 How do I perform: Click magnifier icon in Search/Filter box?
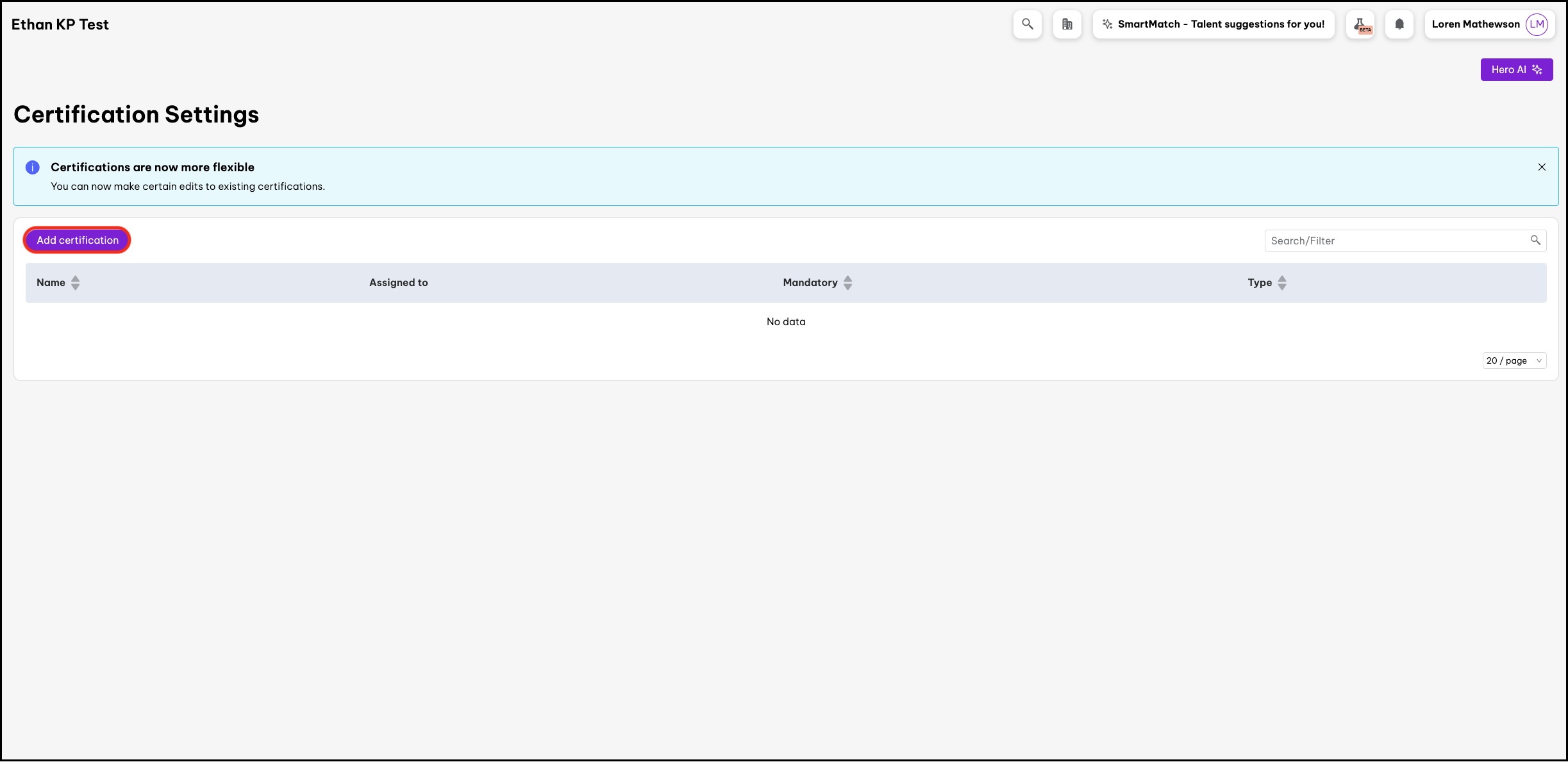coord(1535,241)
